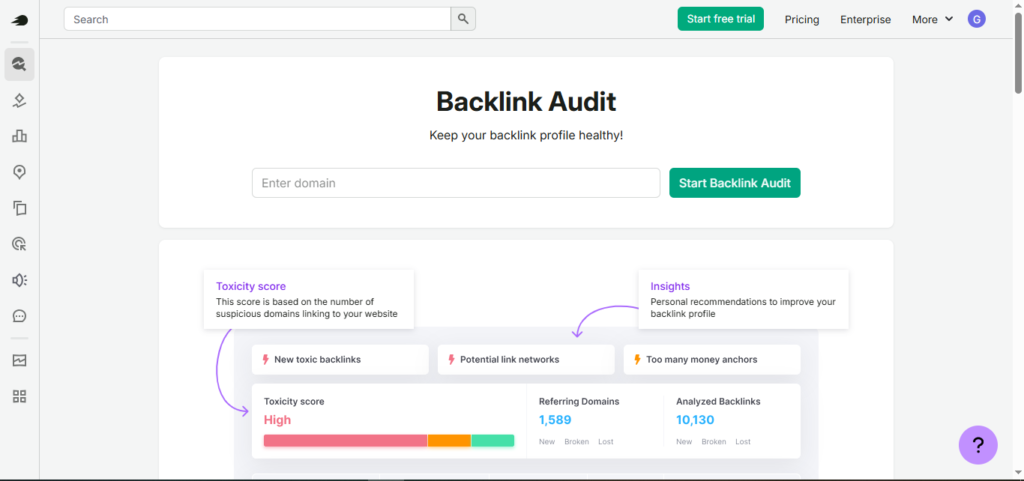
Task: Open the Enterprise page
Action: pyautogui.click(x=865, y=20)
